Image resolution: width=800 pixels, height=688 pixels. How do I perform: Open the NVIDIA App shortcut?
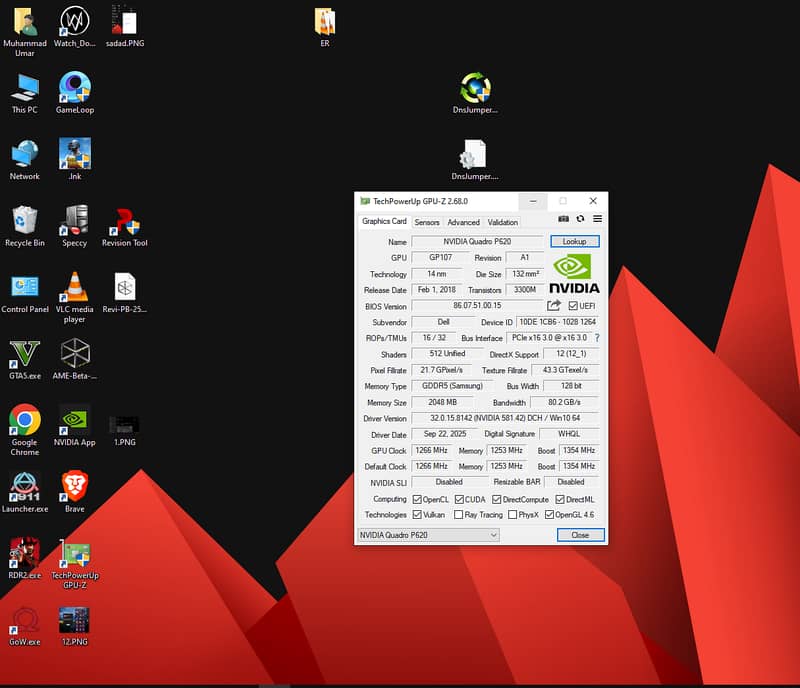pyautogui.click(x=73, y=420)
